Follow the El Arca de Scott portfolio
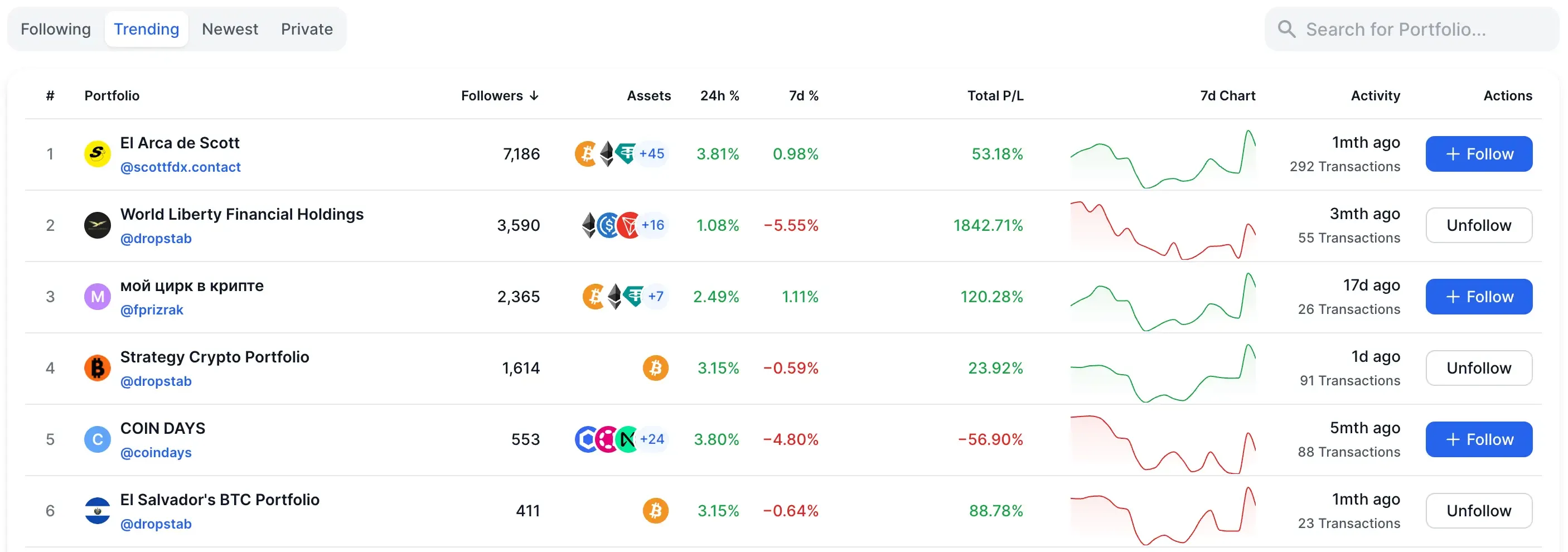Viewport: 1568px width, 552px height. 1479,154
